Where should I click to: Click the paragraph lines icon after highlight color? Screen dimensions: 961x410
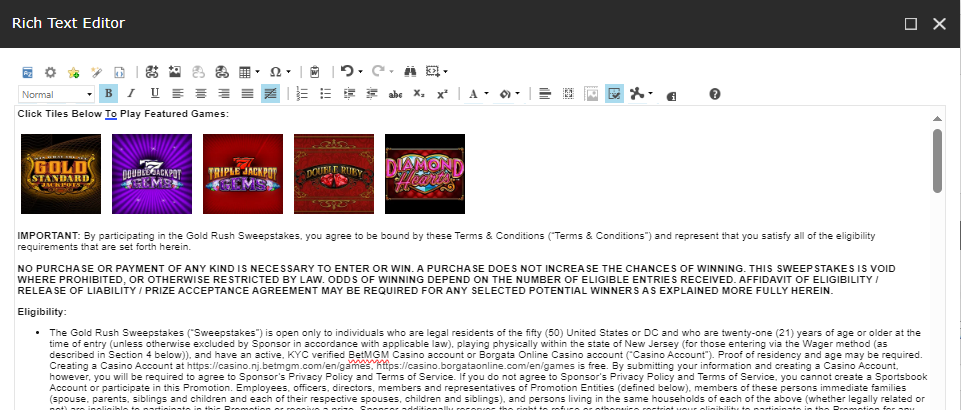(x=545, y=94)
